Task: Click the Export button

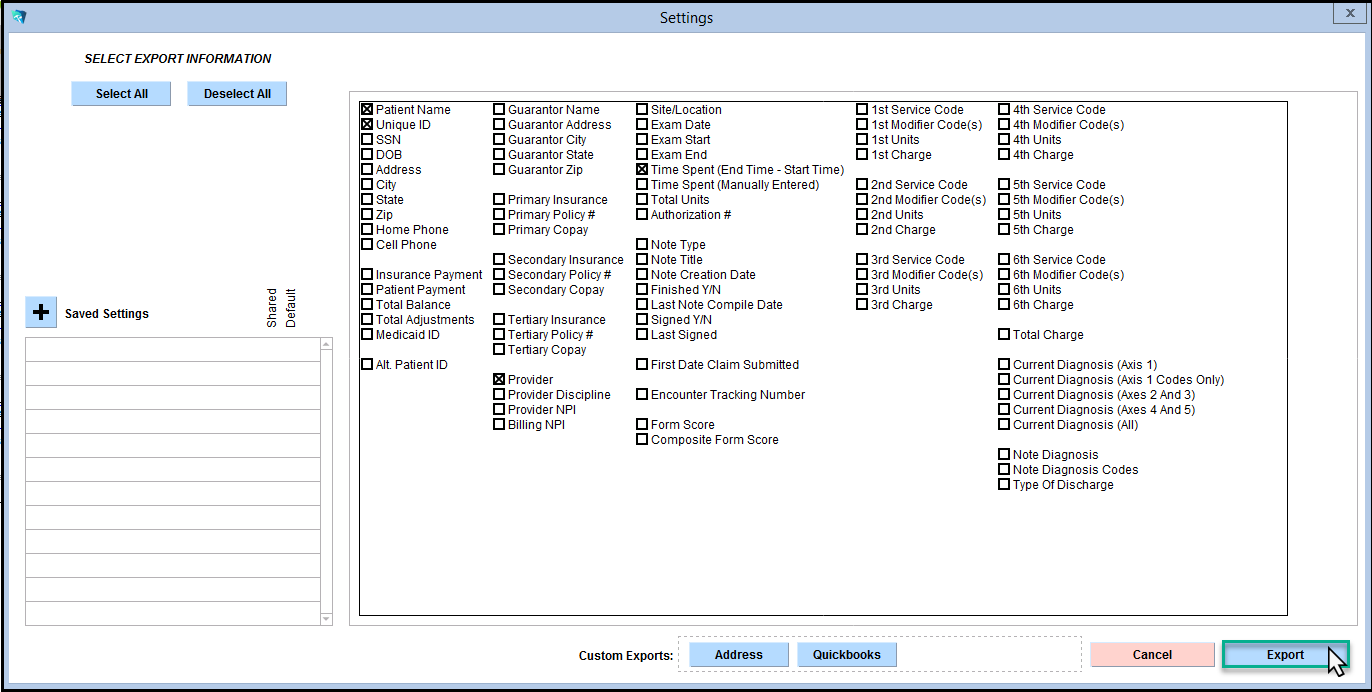Action: pyautogui.click(x=1285, y=655)
